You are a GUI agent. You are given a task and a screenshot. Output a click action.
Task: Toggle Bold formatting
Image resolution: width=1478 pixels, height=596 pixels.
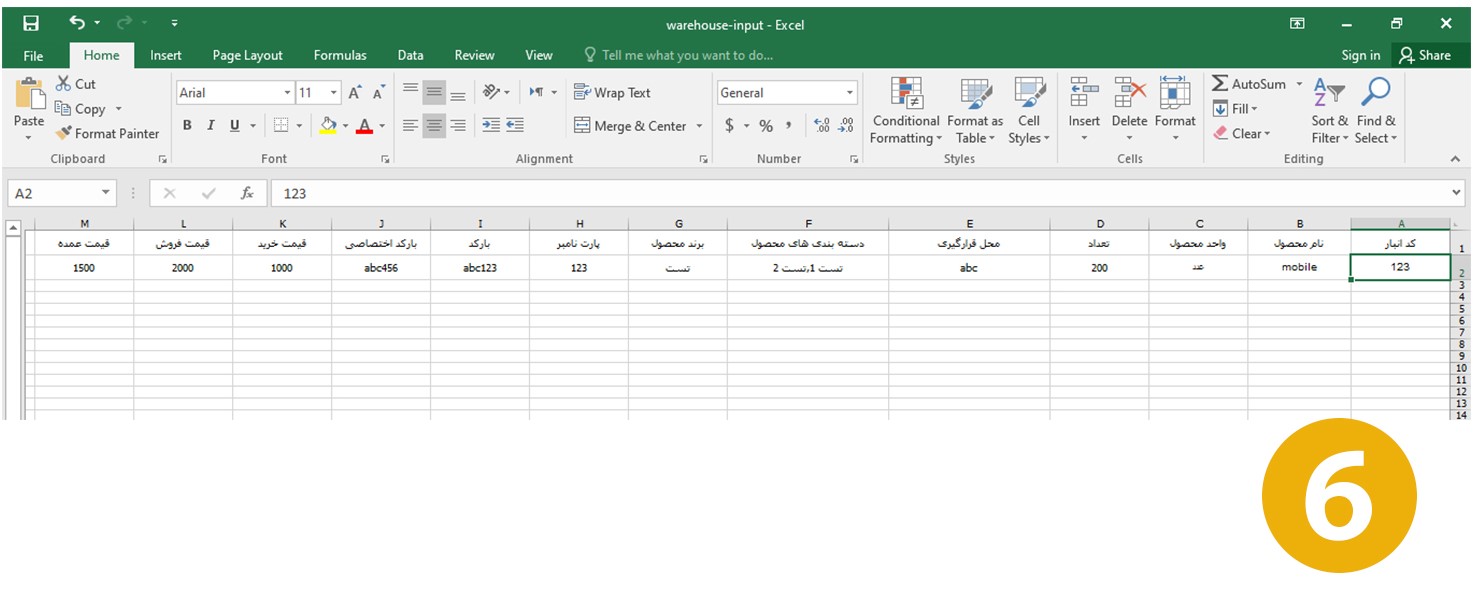tap(187, 125)
